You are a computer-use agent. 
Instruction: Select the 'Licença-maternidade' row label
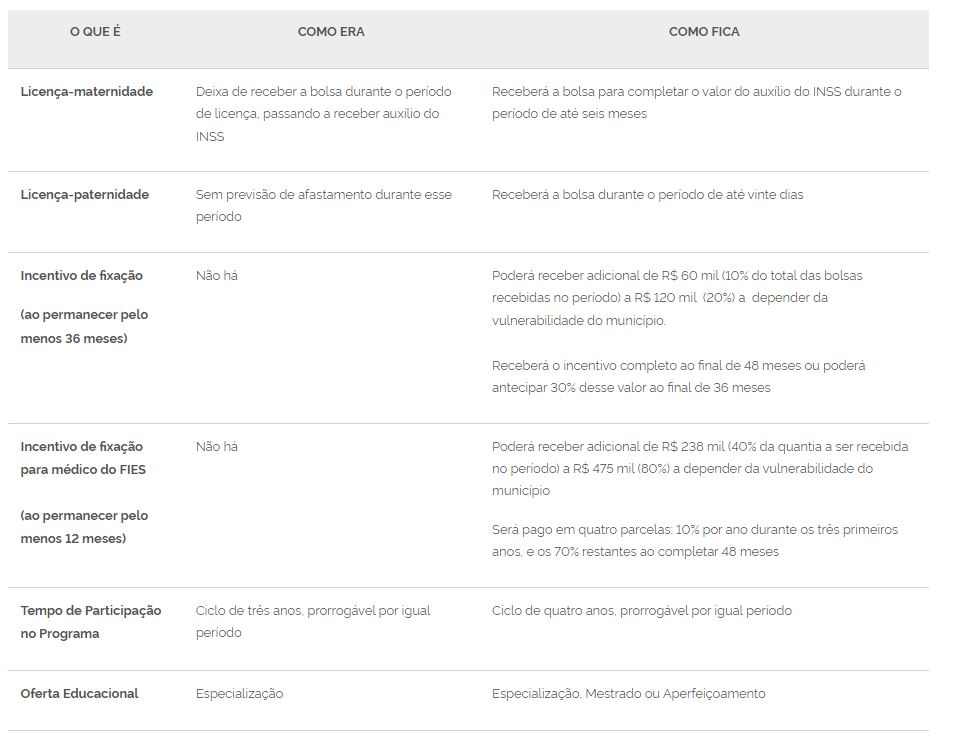pyautogui.click(x=87, y=92)
